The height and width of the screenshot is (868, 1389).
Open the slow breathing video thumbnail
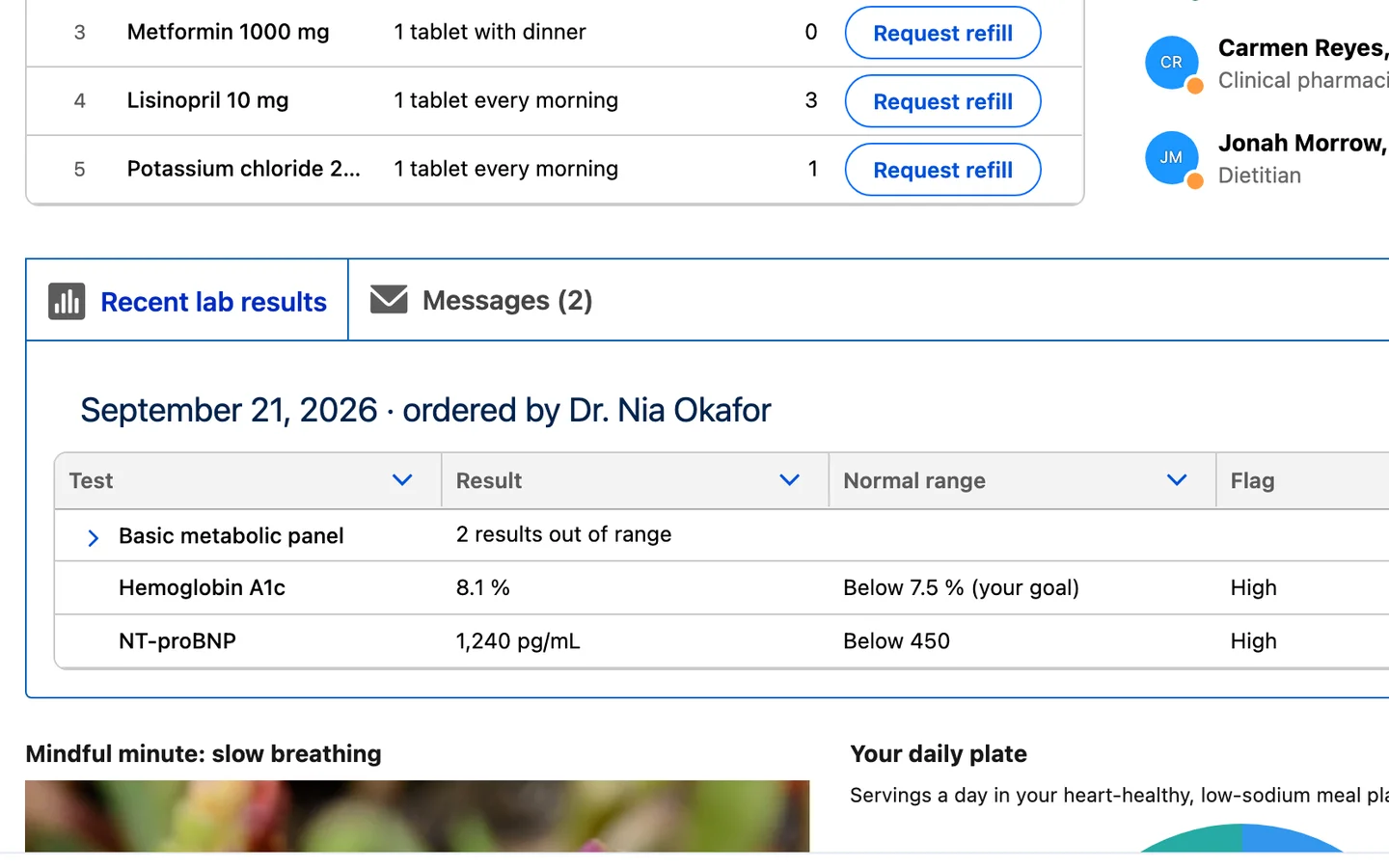tap(418, 816)
